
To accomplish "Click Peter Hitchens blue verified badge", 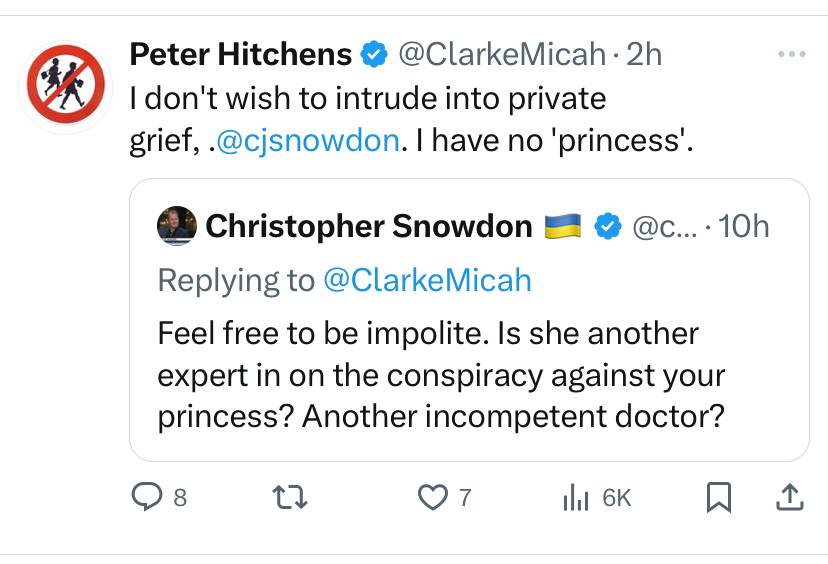I will click(374, 54).
